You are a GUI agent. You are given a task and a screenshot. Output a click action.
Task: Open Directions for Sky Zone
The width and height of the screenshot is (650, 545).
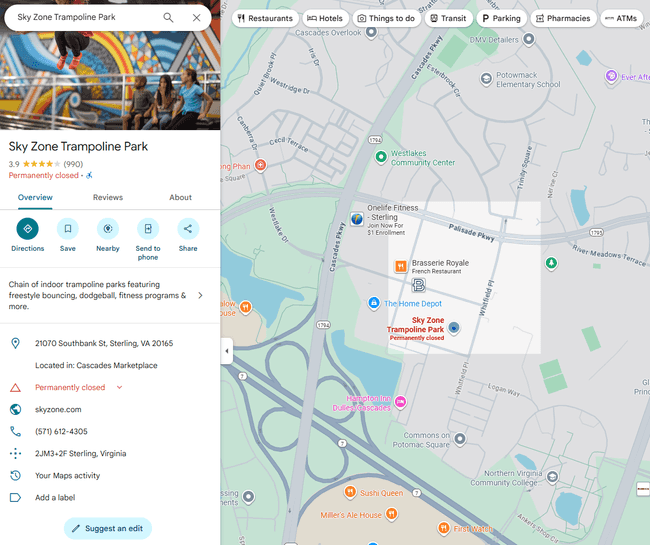pyautogui.click(x=27, y=229)
